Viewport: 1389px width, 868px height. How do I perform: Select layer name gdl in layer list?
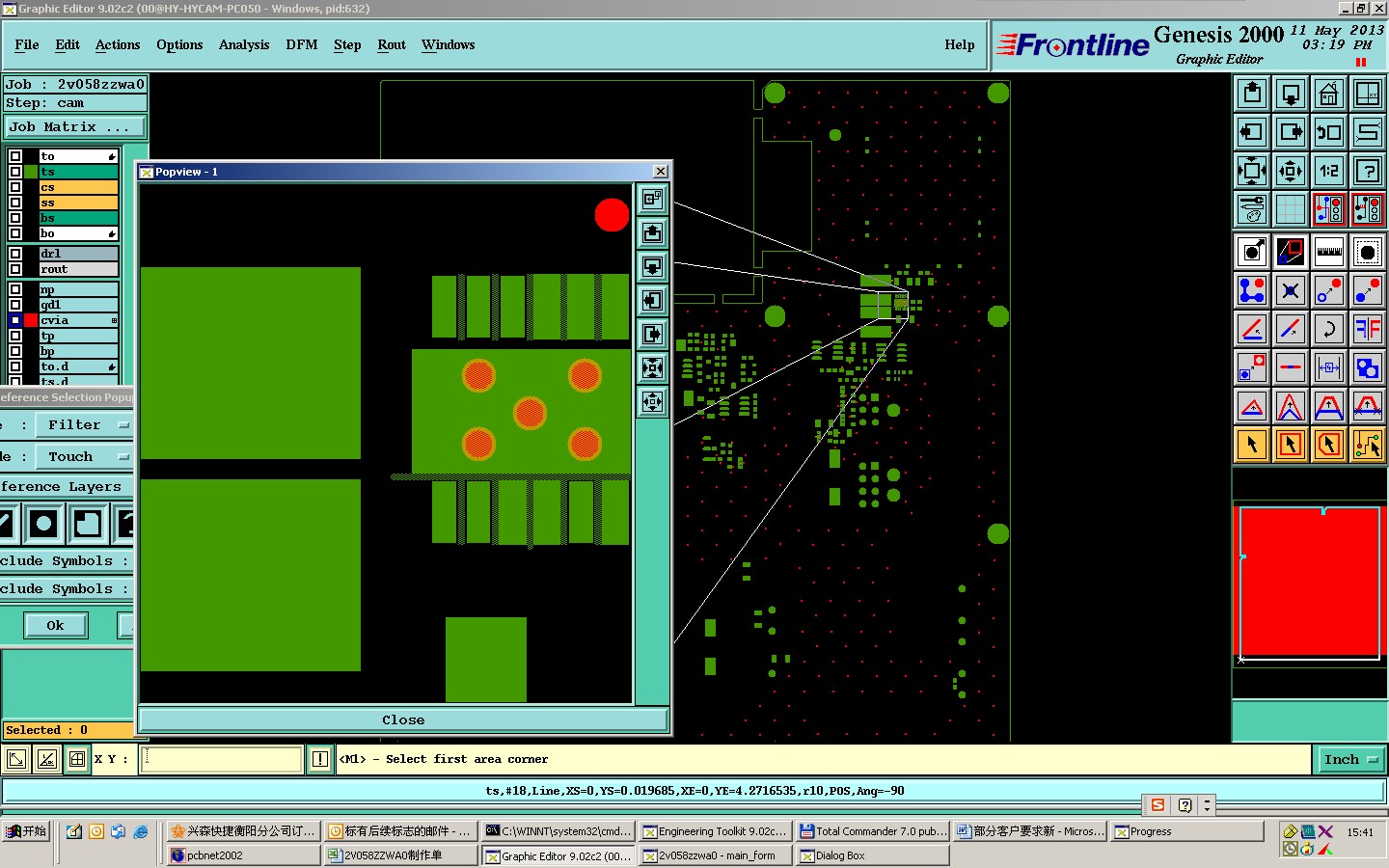click(78, 305)
